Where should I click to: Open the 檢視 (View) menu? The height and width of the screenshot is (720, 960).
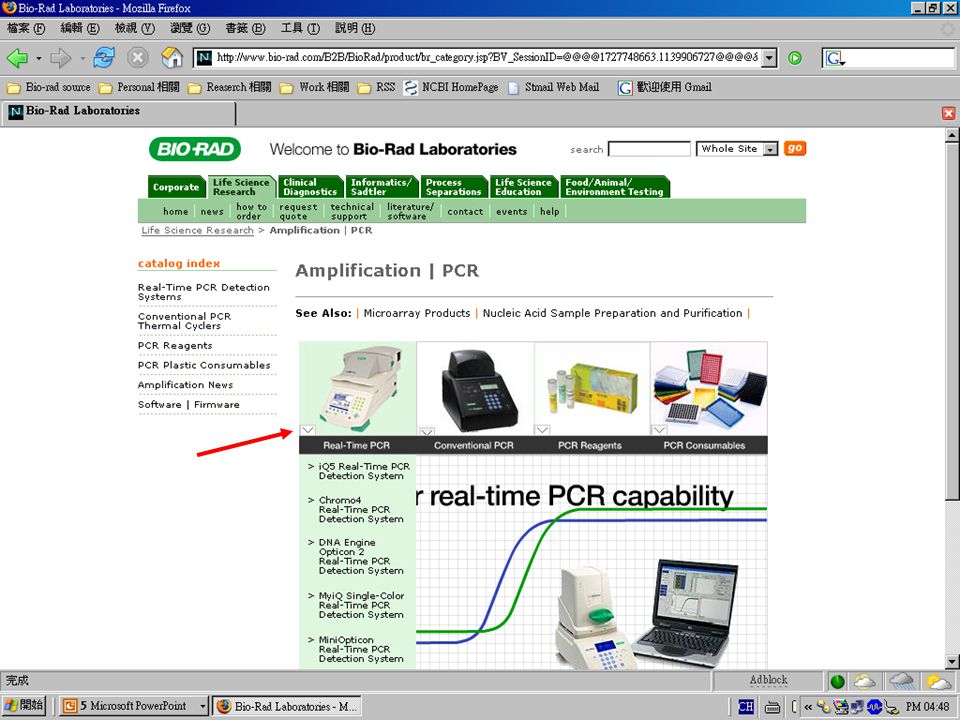click(x=135, y=29)
